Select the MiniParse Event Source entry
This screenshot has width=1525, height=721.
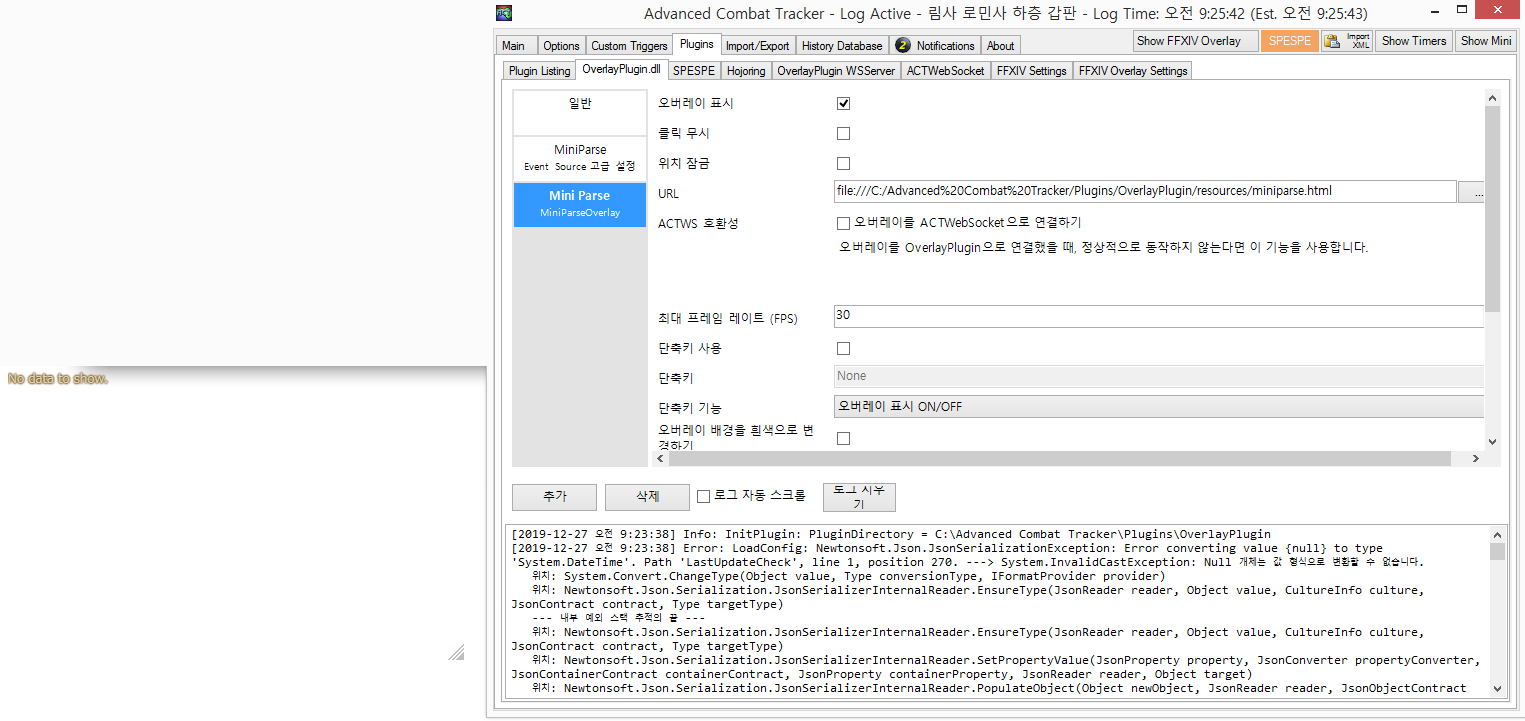point(580,158)
